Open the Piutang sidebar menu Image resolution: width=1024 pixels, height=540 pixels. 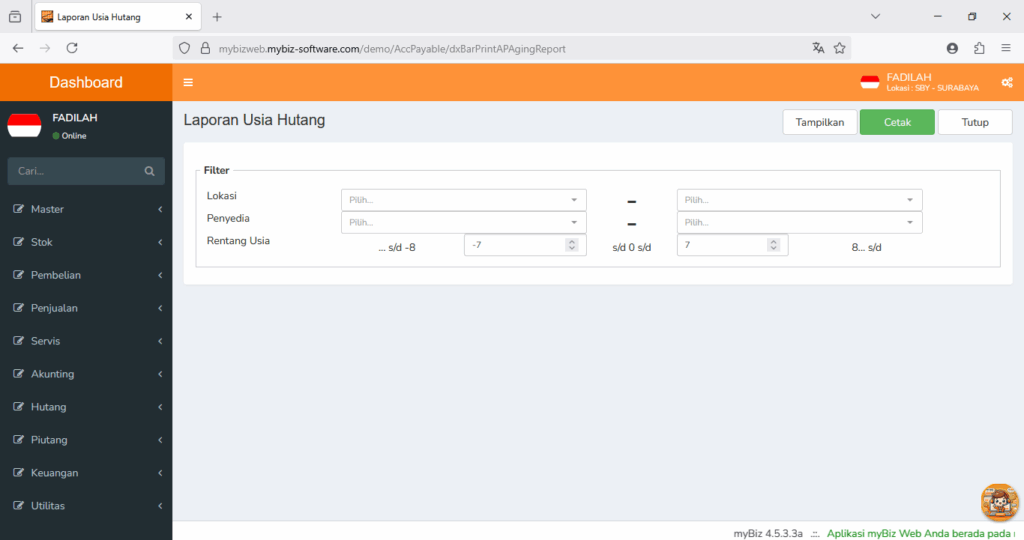tap(86, 440)
